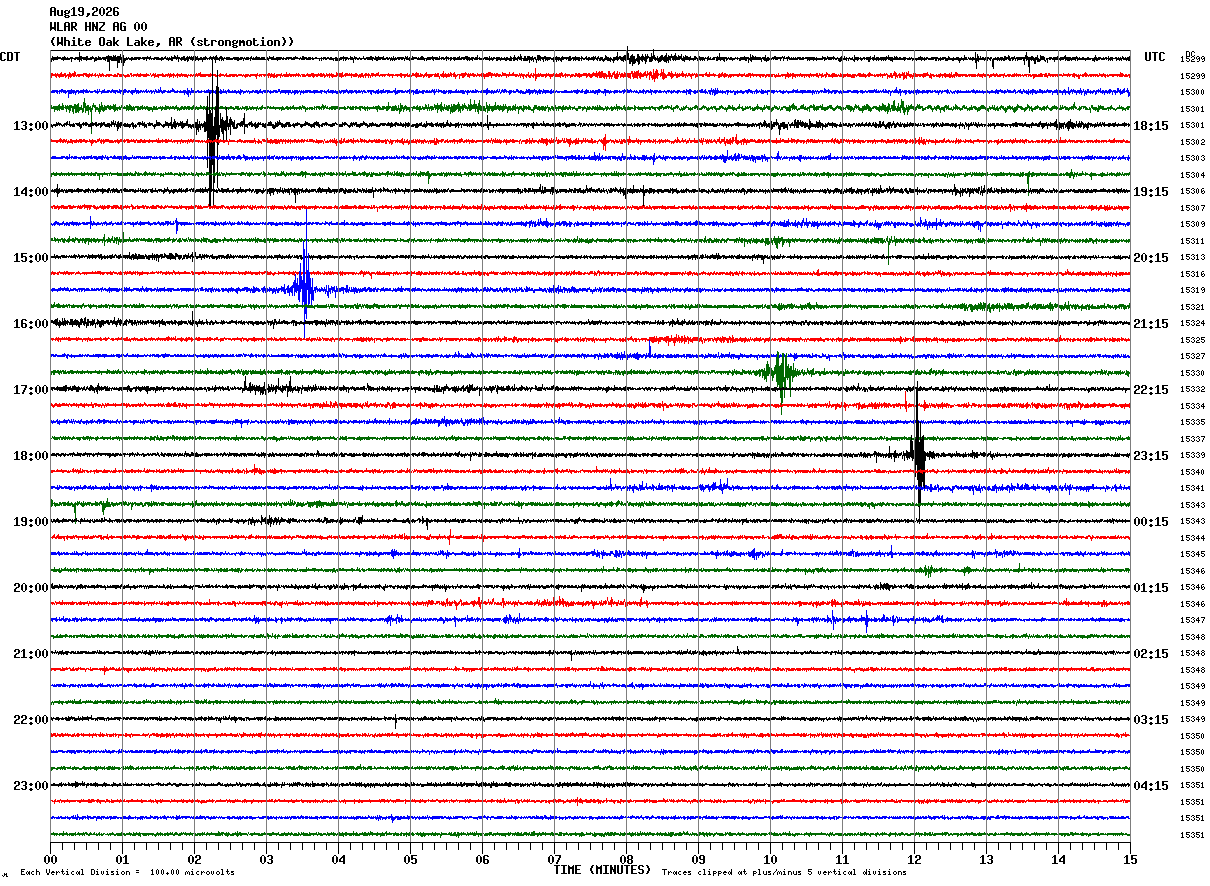This screenshot has width=1210, height=886.
Task: Select the WLAR HNZ AG 00 station code
Action: point(98,27)
